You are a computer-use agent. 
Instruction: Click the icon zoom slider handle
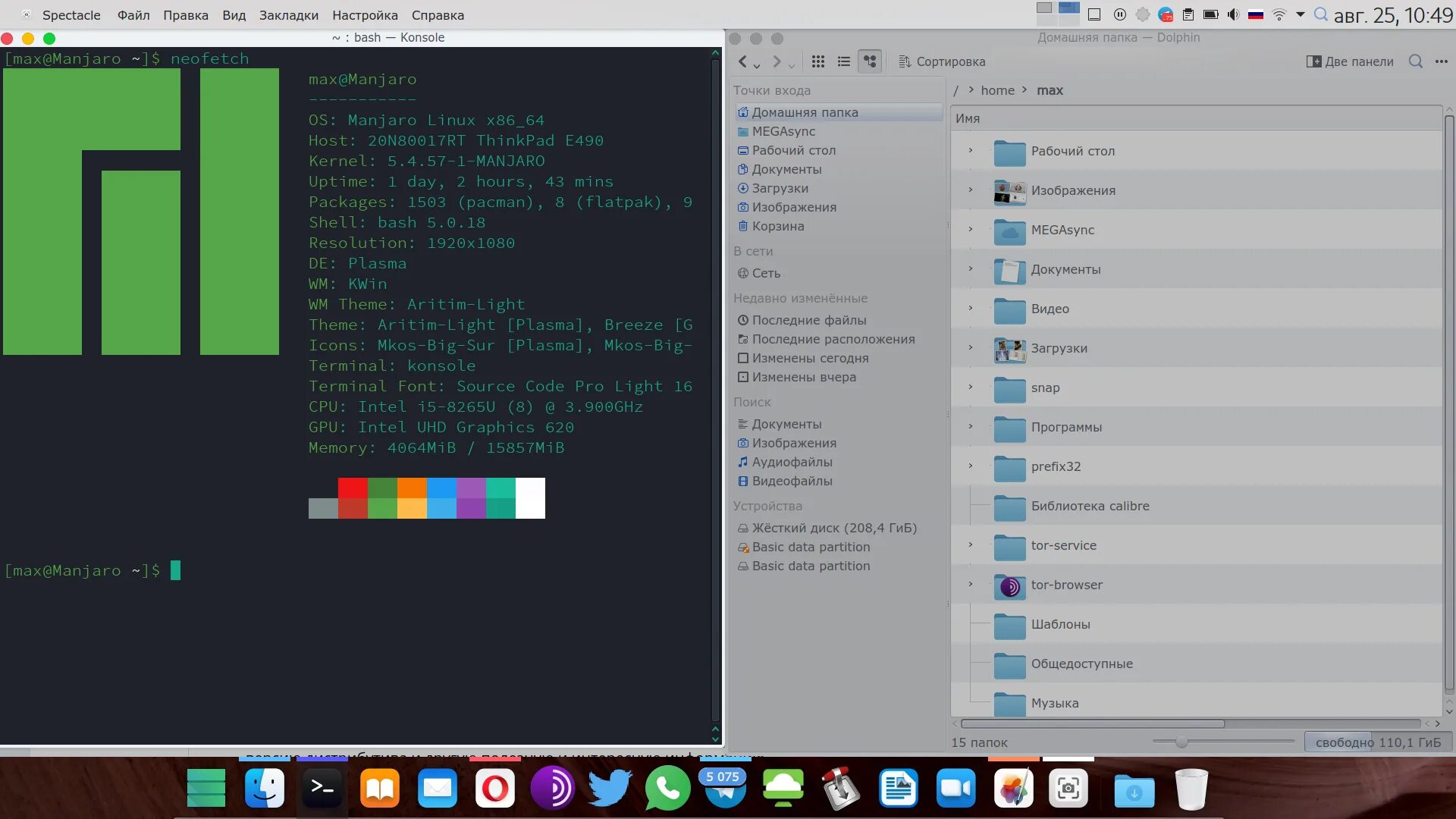[x=1181, y=742]
